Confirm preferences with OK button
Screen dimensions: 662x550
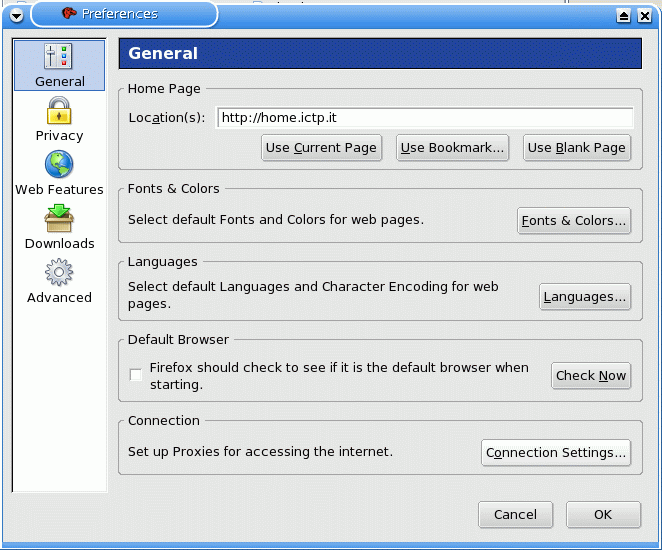click(603, 515)
